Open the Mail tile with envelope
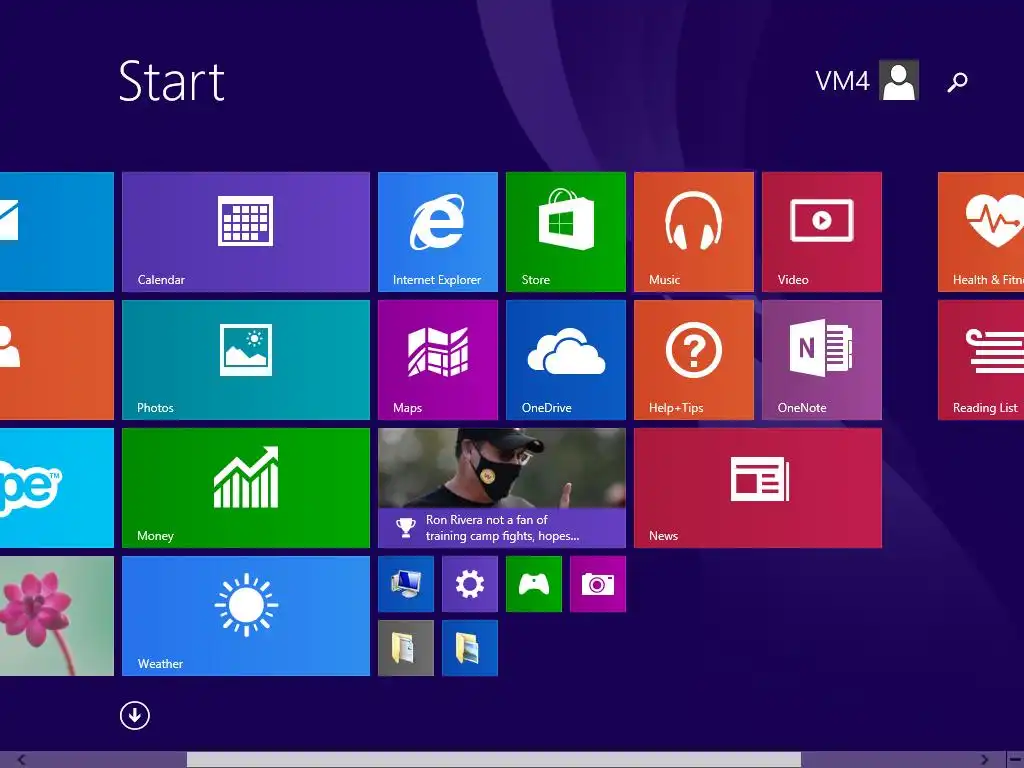 [57, 232]
